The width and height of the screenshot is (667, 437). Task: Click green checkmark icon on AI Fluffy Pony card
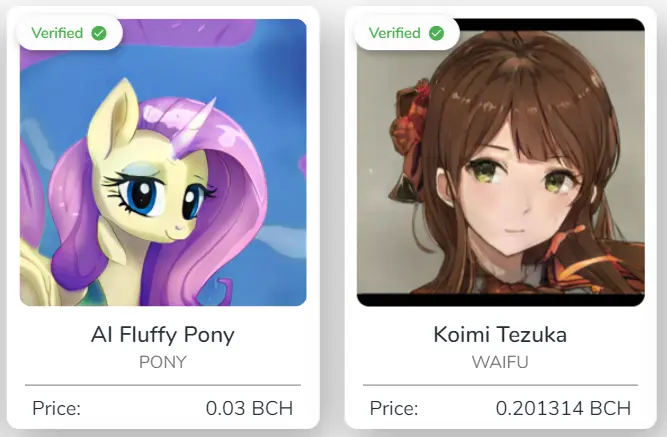99,33
